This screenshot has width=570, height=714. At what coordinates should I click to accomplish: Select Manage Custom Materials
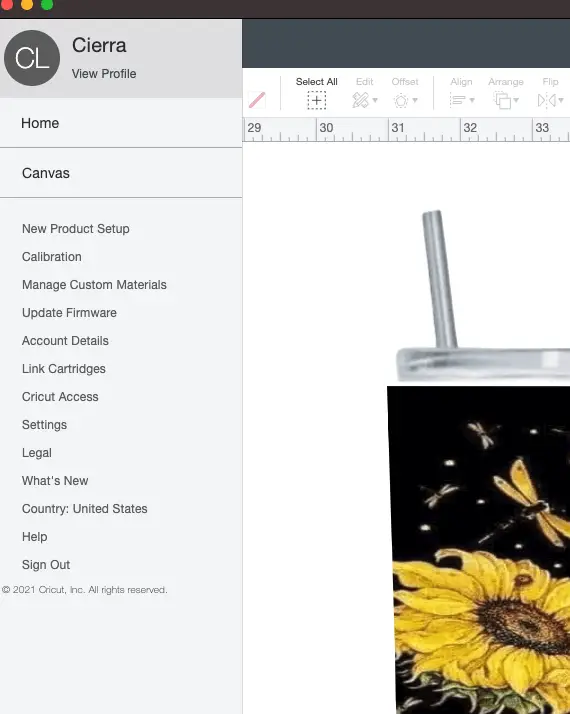[94, 285]
